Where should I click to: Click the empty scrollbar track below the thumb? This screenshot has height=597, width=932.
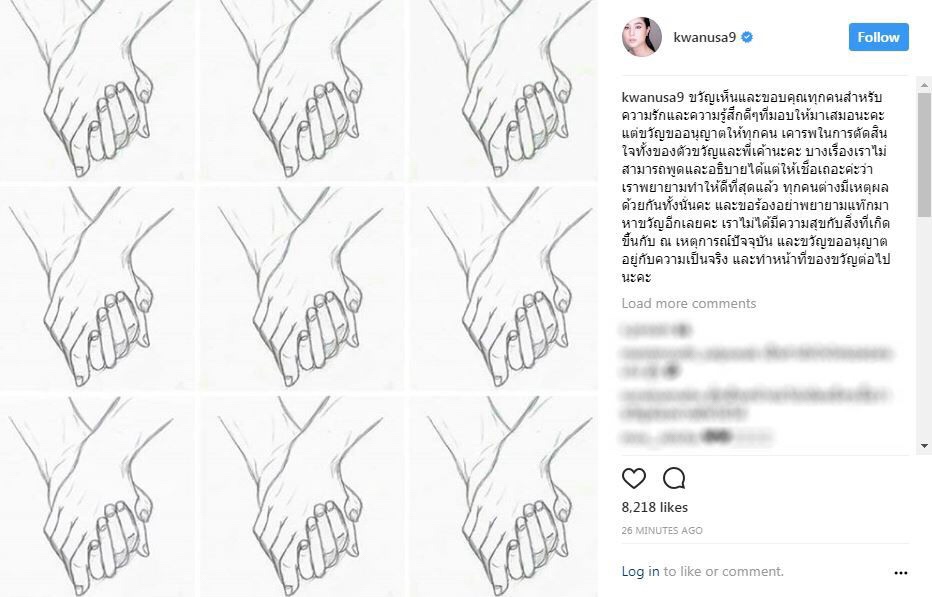[924, 327]
